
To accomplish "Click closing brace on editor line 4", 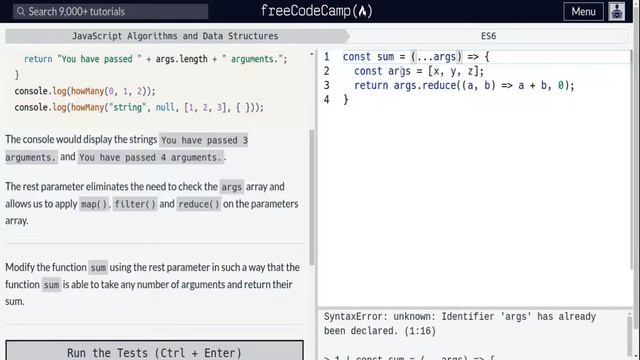I will pyautogui.click(x=346, y=100).
